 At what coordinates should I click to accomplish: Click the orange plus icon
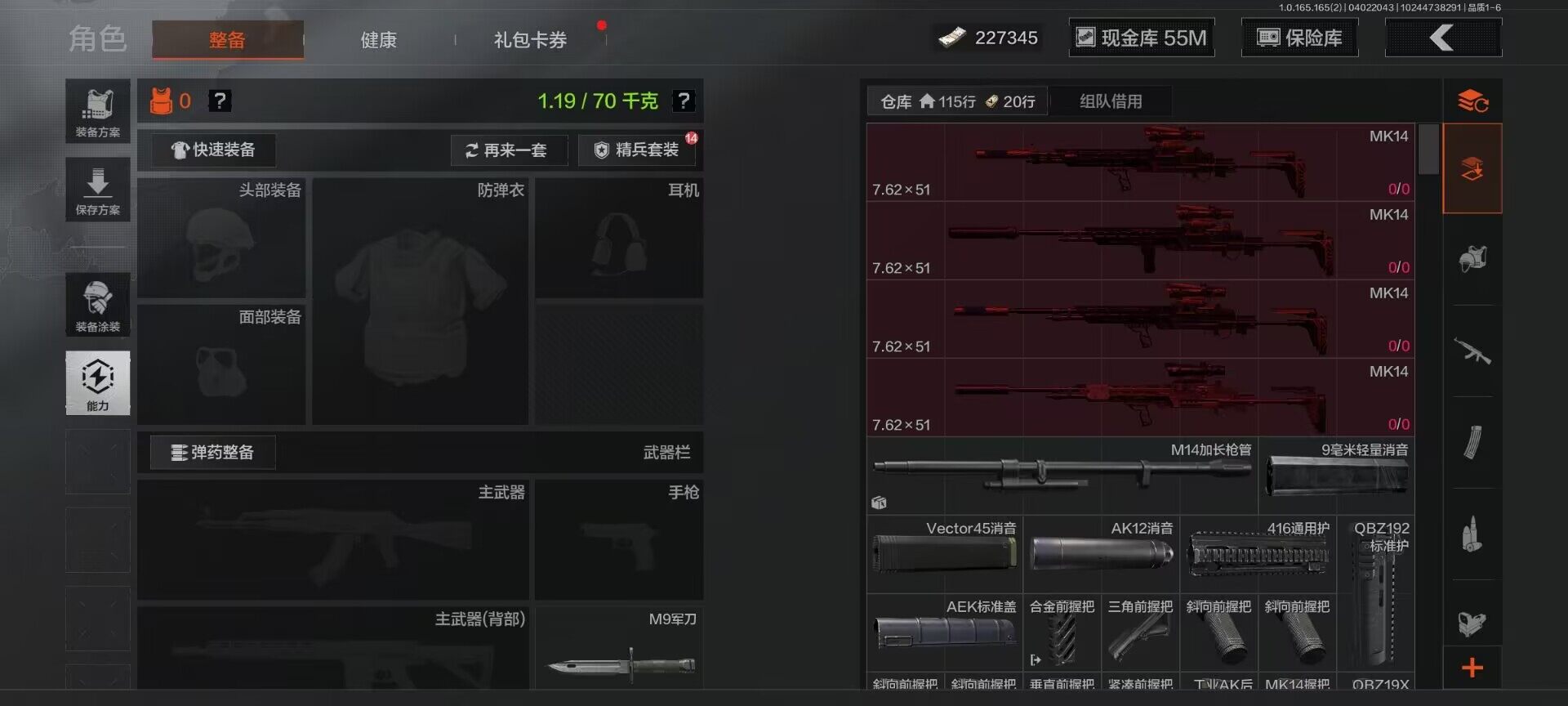click(1472, 668)
